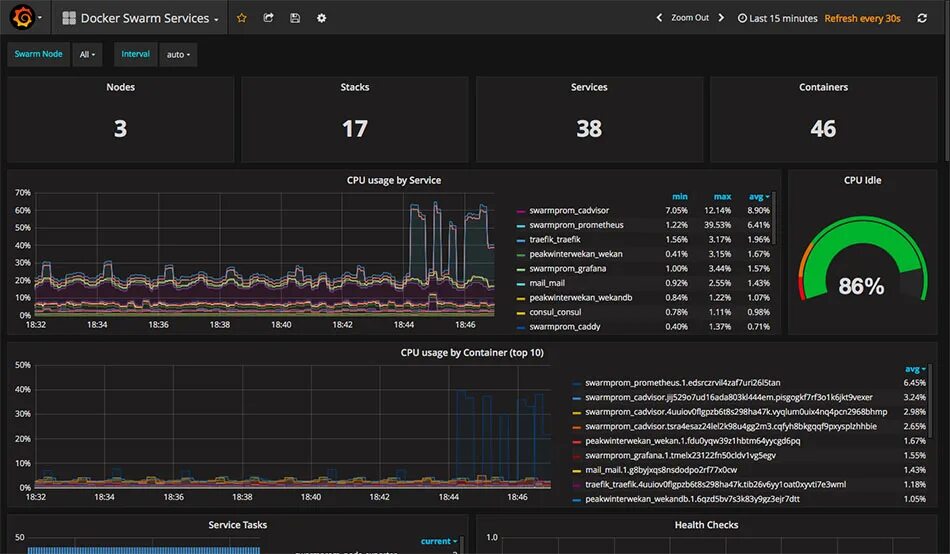Open CPU usage by Service panel menu
The height and width of the screenshot is (554, 950).
(394, 180)
